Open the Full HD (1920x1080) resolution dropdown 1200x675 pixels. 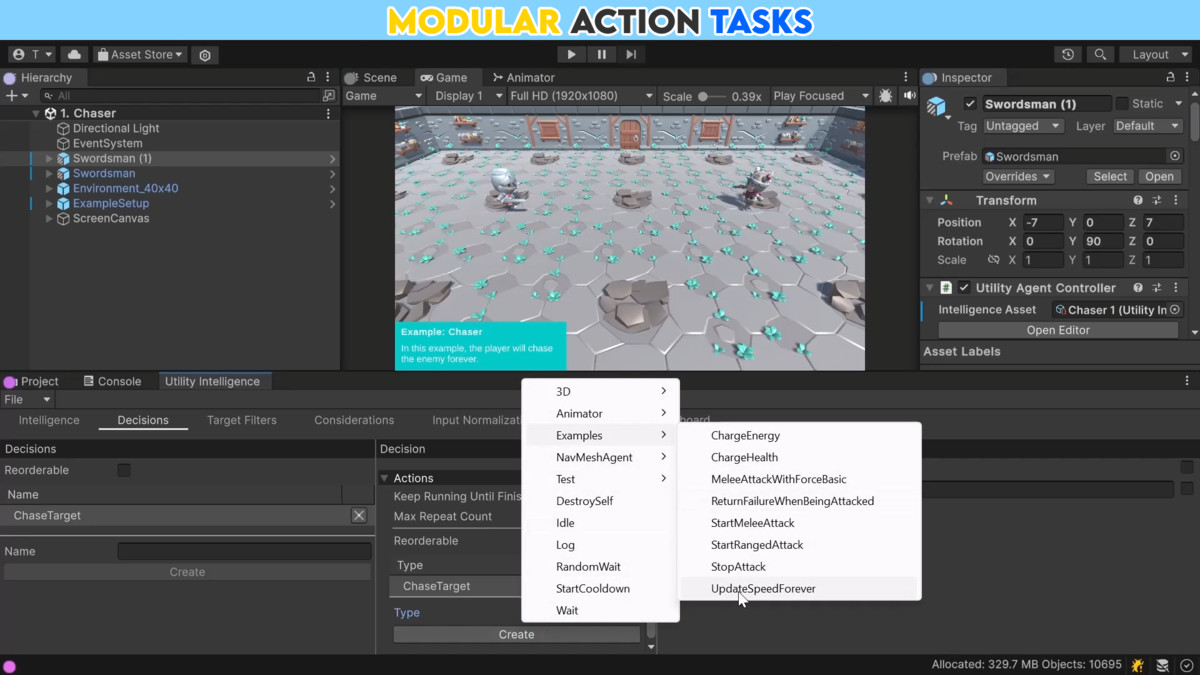(x=580, y=96)
